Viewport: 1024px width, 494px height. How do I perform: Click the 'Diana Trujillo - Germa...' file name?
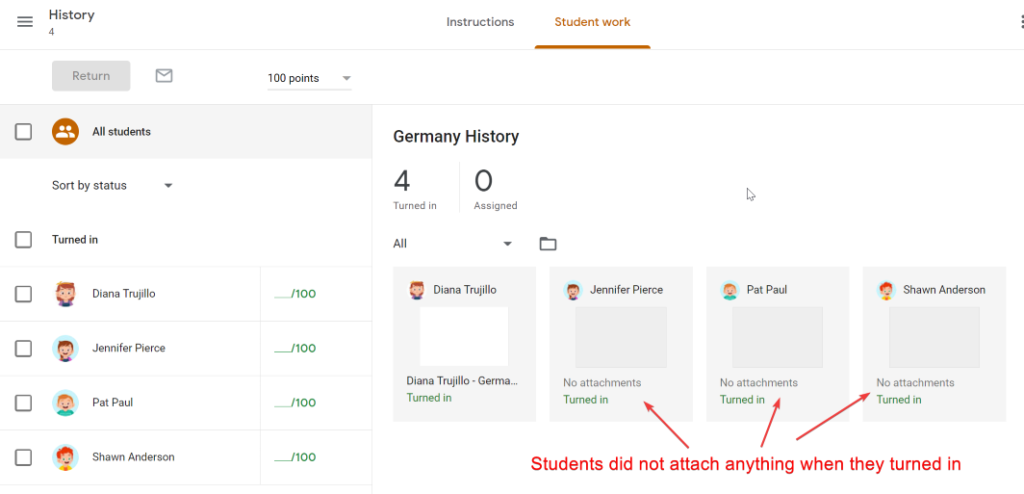pos(462,381)
